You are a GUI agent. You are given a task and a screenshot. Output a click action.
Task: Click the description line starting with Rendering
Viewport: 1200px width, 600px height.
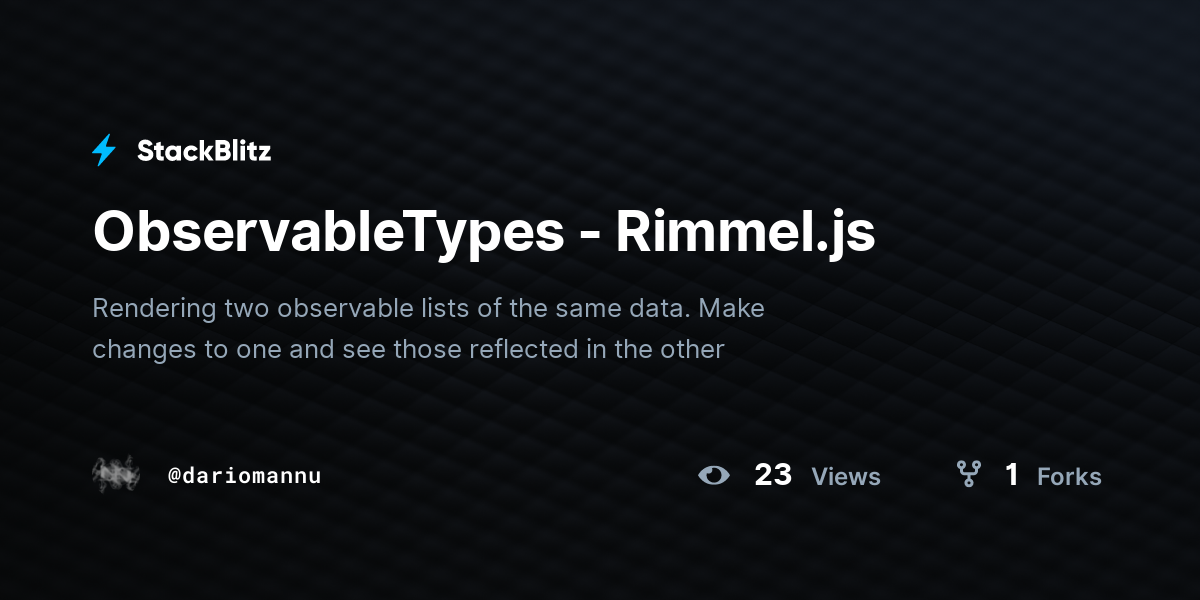[x=428, y=309]
